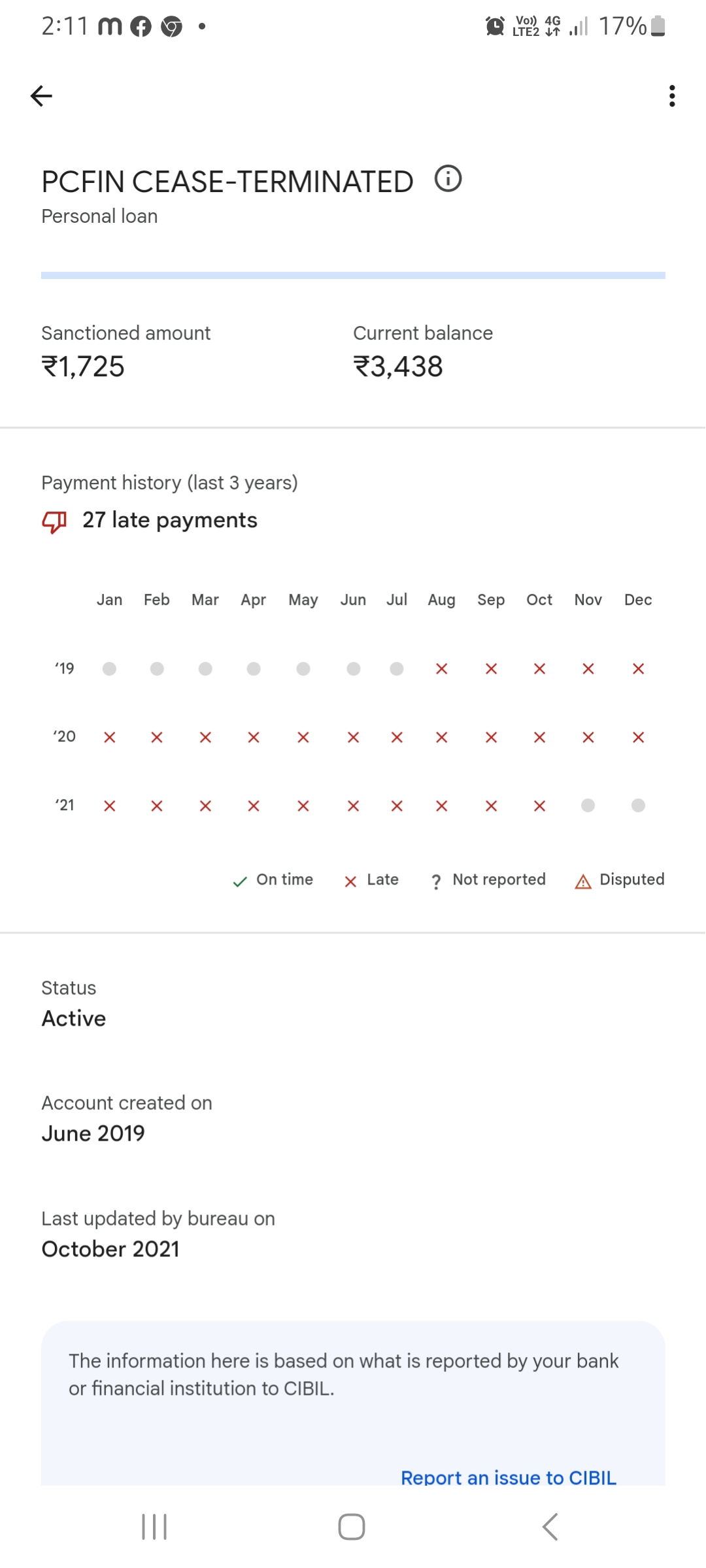Open the three-dot overflow menu
Screen dimensions: 706x1568
[x=671, y=96]
